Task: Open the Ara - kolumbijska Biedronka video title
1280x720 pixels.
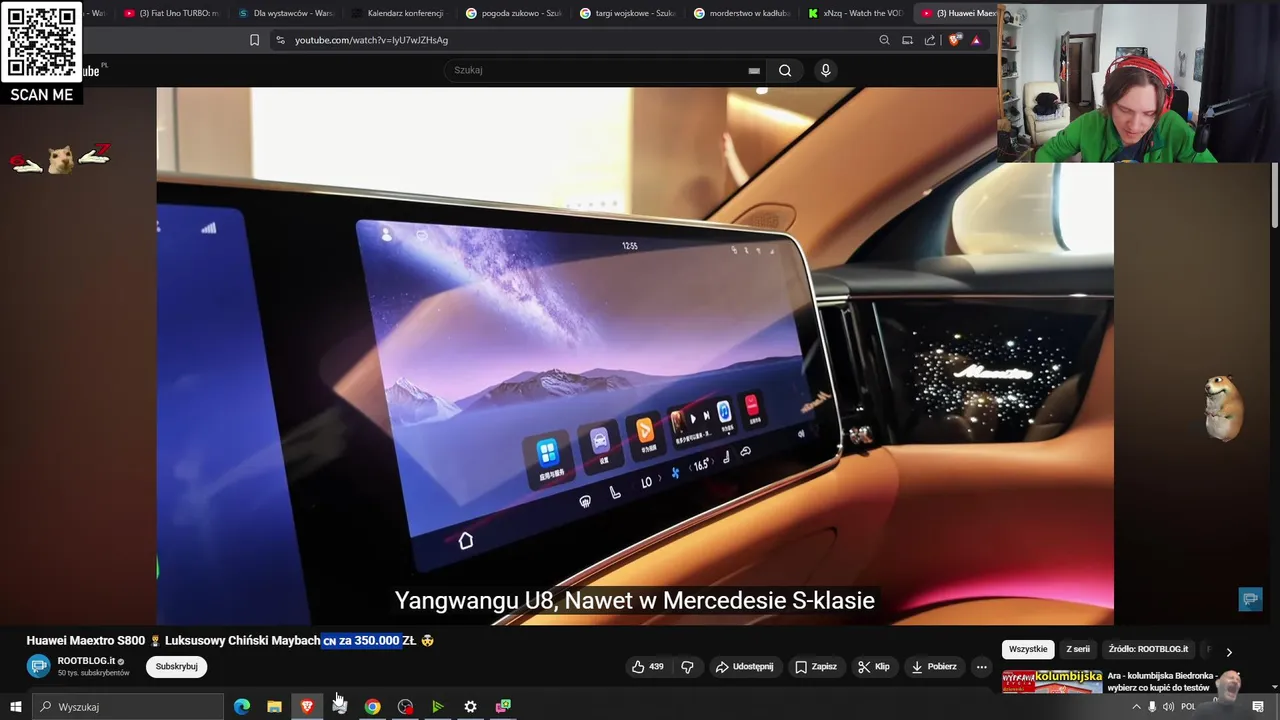Action: coord(1163,682)
